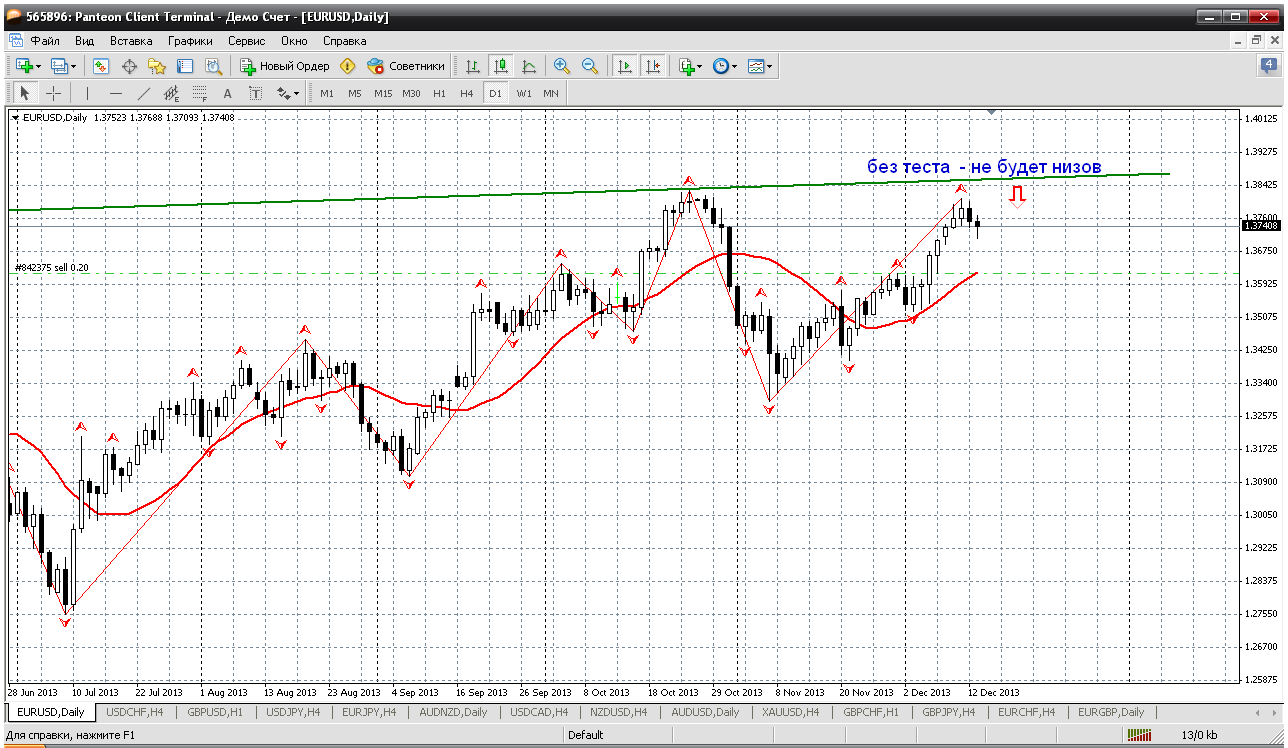Viewport: 1288px width, 748px height.
Task: Toggle chart auto scroll
Action: pyautogui.click(x=625, y=66)
